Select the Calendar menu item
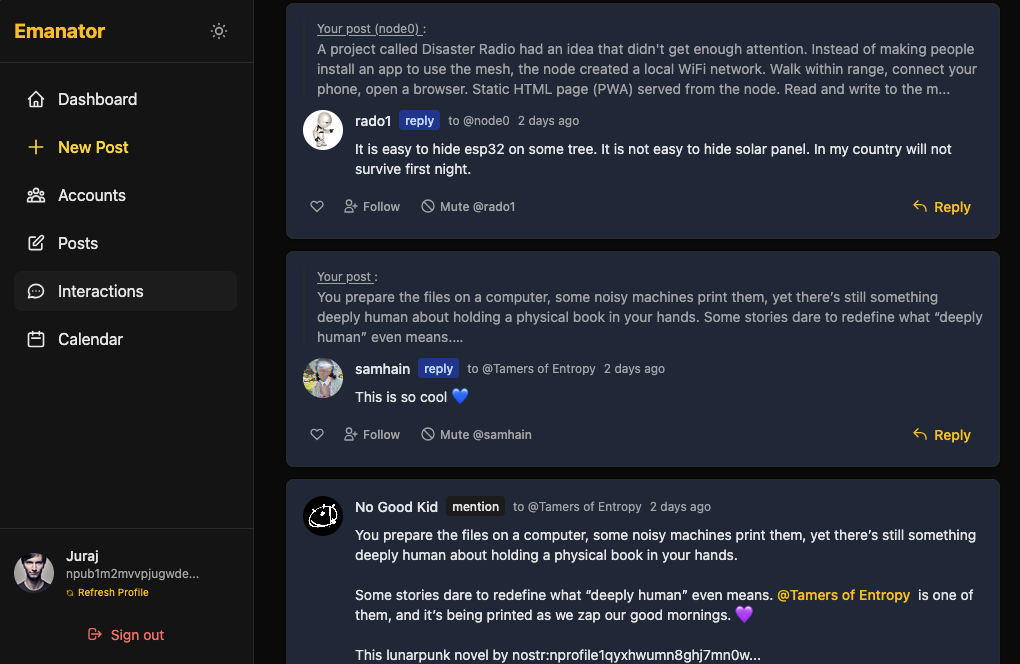This screenshot has width=1020, height=664. (x=90, y=339)
